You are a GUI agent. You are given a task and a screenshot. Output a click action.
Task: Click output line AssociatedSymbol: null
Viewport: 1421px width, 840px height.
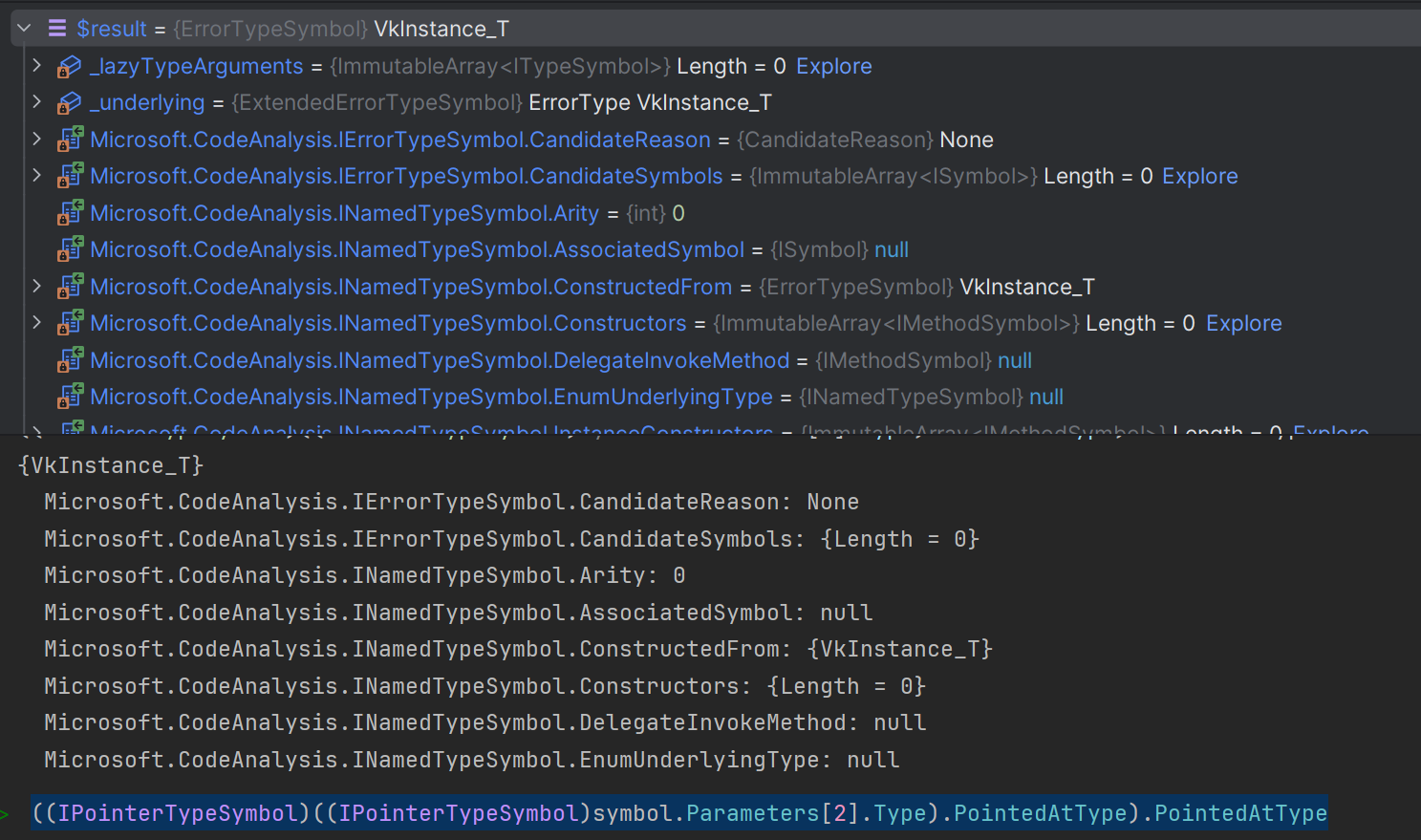click(458, 613)
